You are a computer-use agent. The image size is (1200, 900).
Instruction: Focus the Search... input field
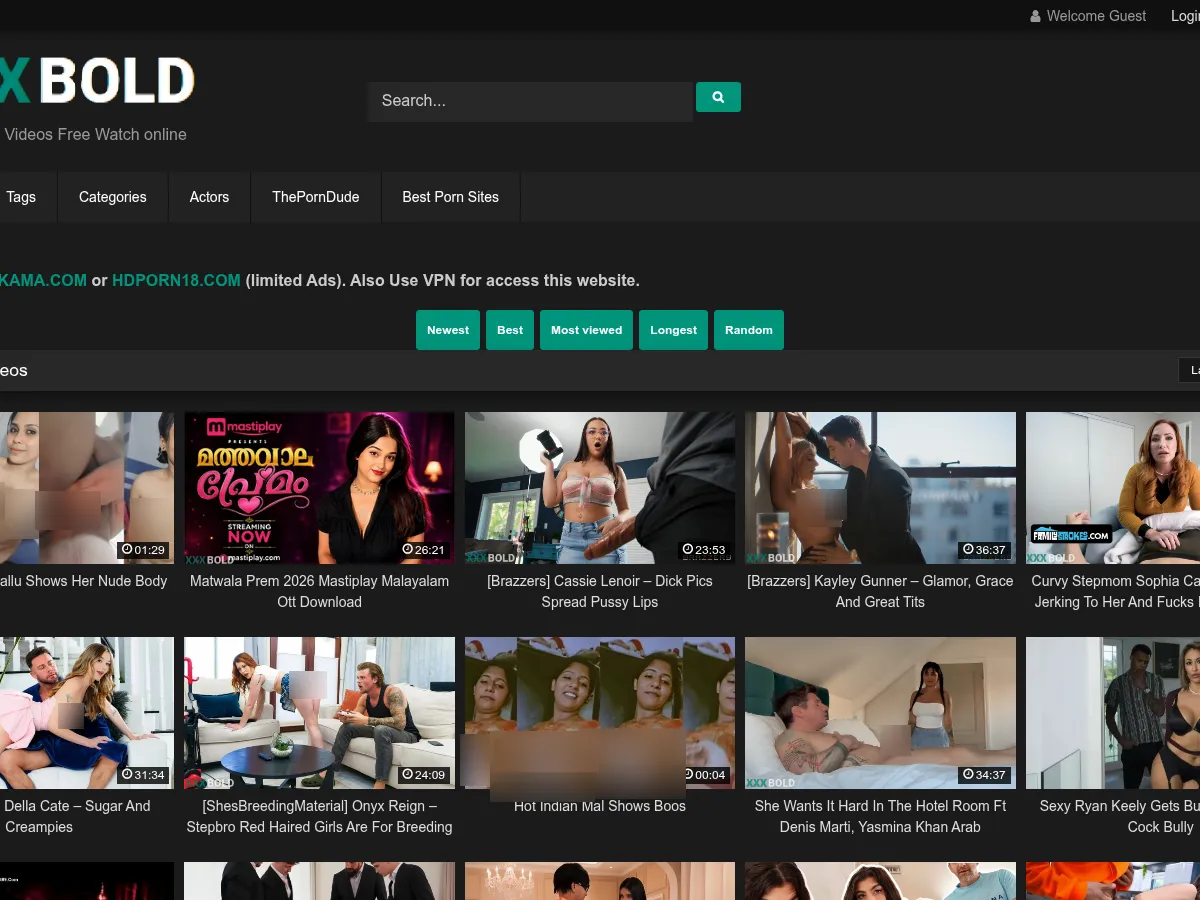(530, 101)
